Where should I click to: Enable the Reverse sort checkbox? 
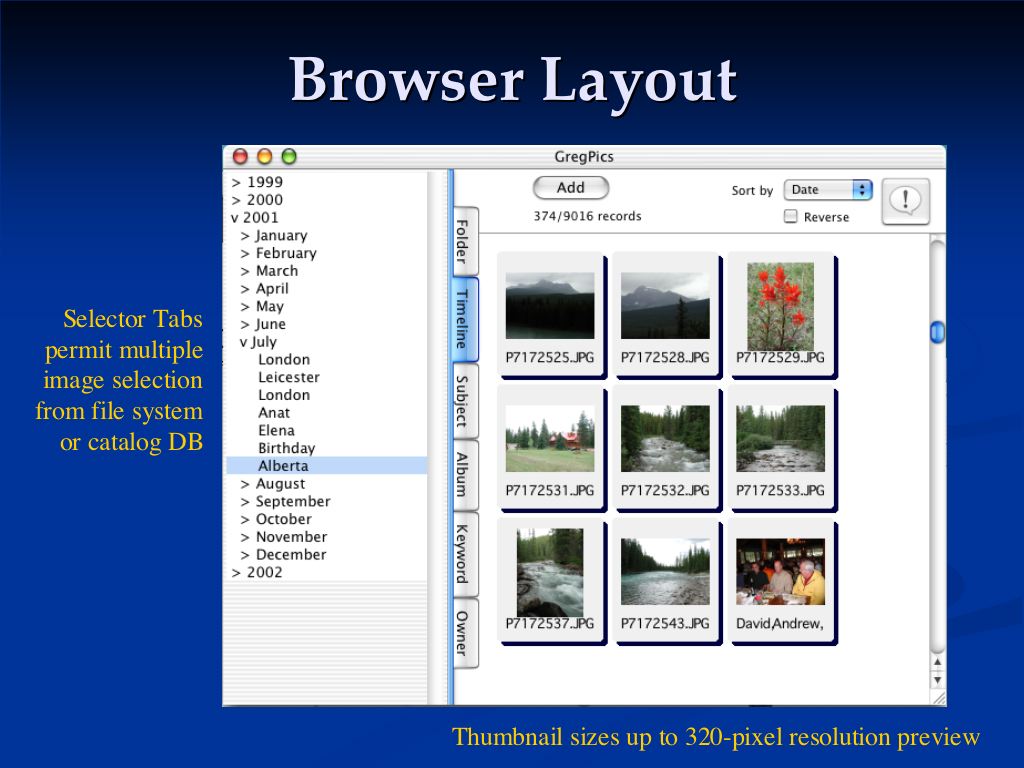tap(791, 217)
